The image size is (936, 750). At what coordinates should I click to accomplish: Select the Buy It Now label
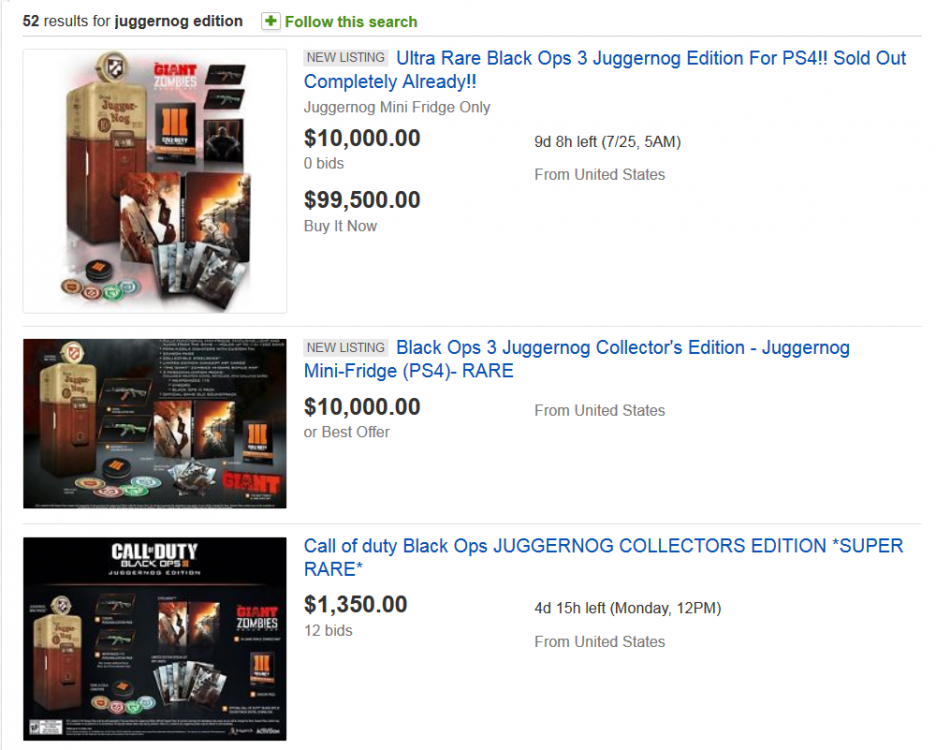pos(340,226)
